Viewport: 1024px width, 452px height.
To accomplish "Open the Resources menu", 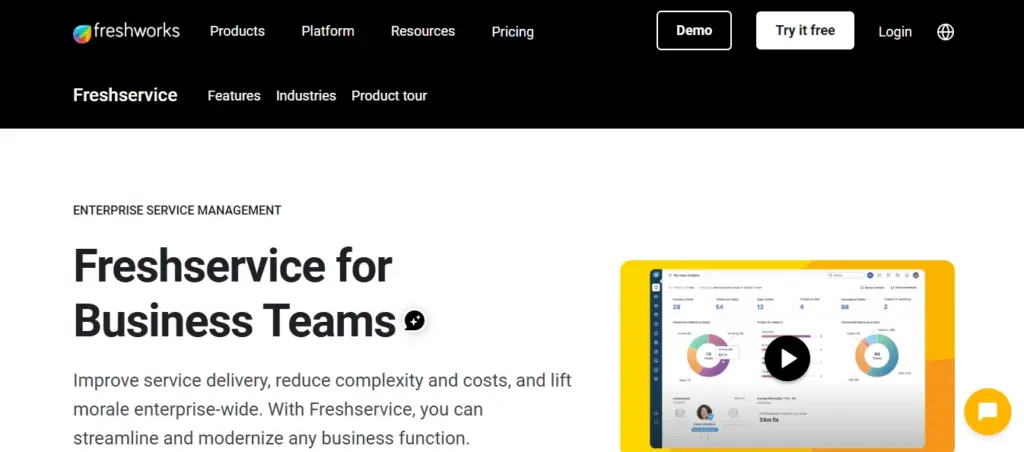I will (423, 31).
